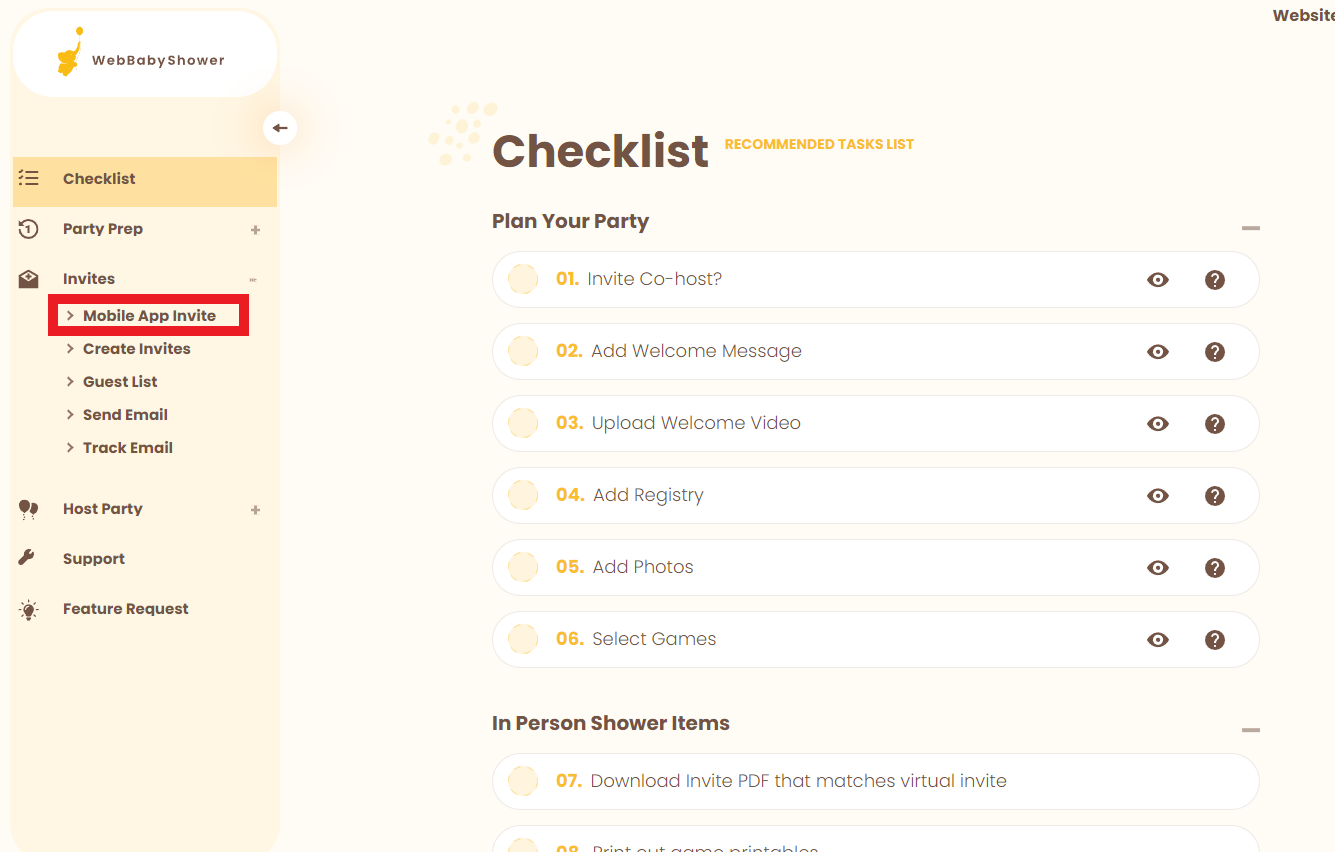The width and height of the screenshot is (1335, 852).
Task: Expand the Host Party sidebar section
Action: pyautogui.click(x=255, y=510)
